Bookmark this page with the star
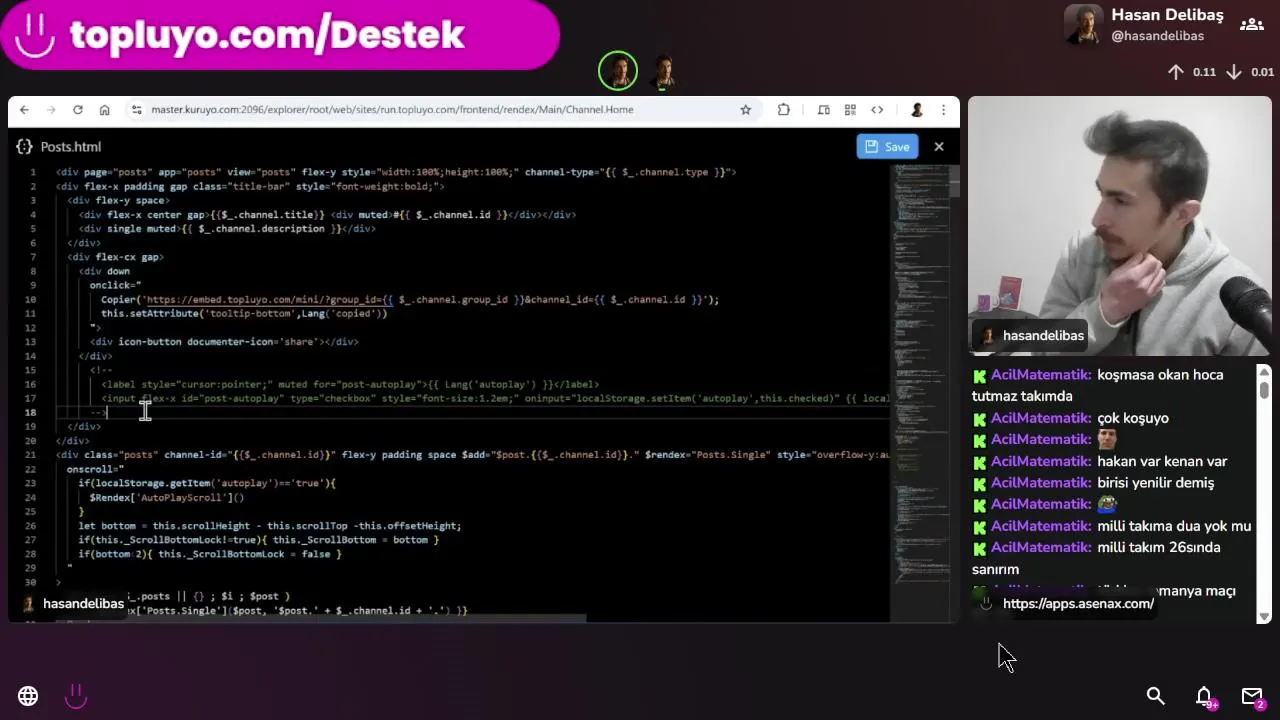This screenshot has height=720, width=1280. (x=745, y=110)
